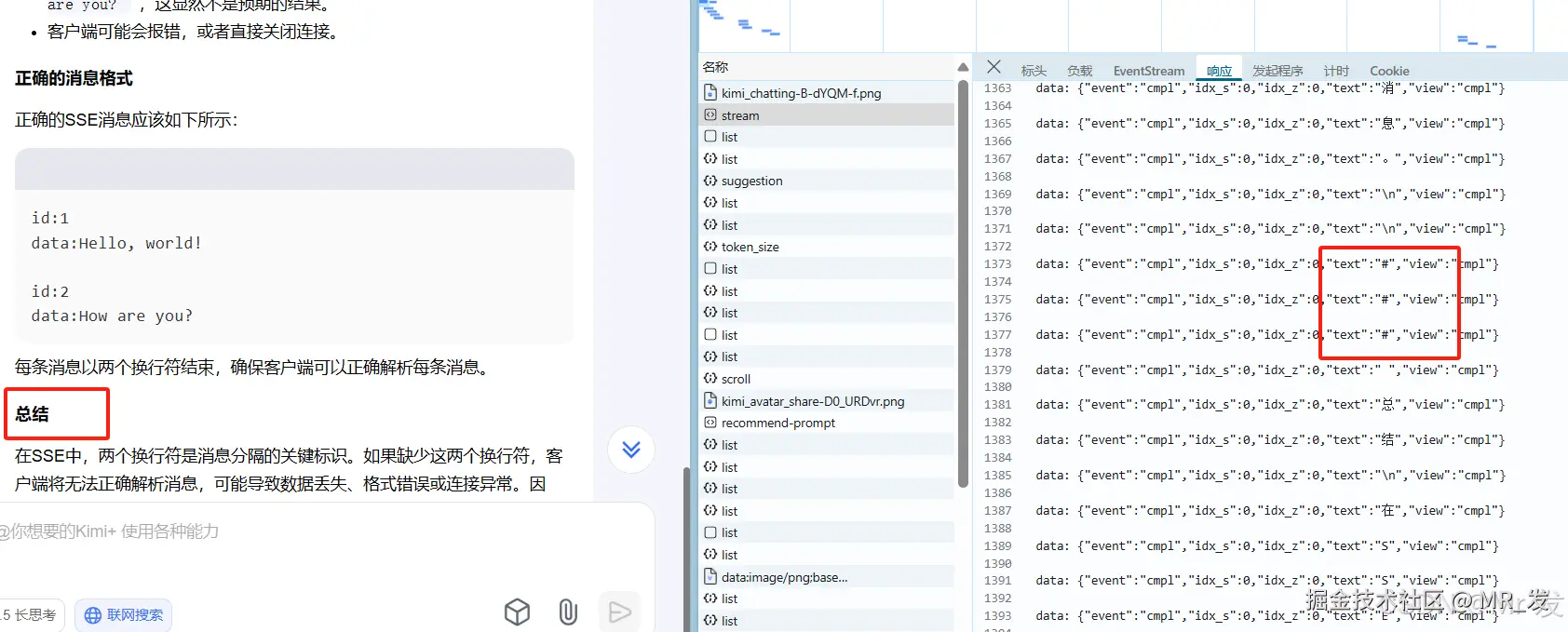Viewport: 1568px width, 632px height.
Task: Click icon beside recommend-prompt request
Action: point(710,423)
